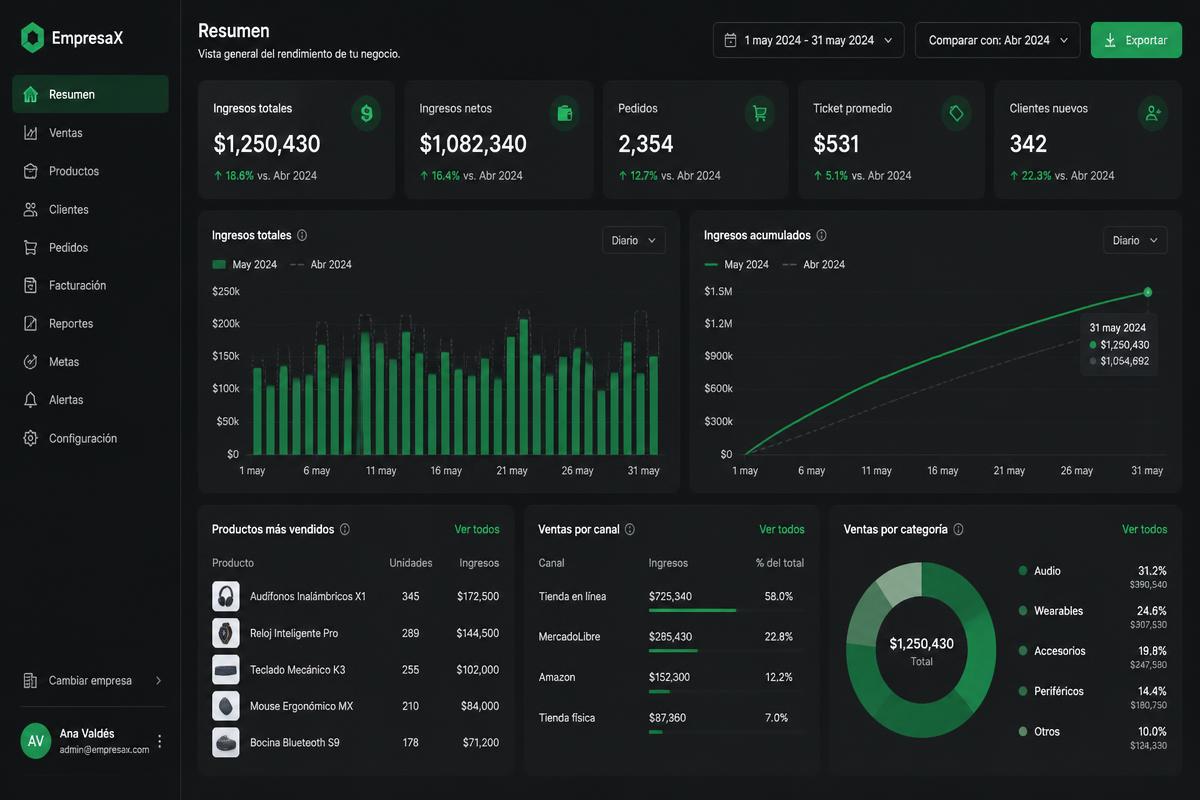Click MercadoLibre progress bar
The height and width of the screenshot is (800, 1200).
point(725,651)
